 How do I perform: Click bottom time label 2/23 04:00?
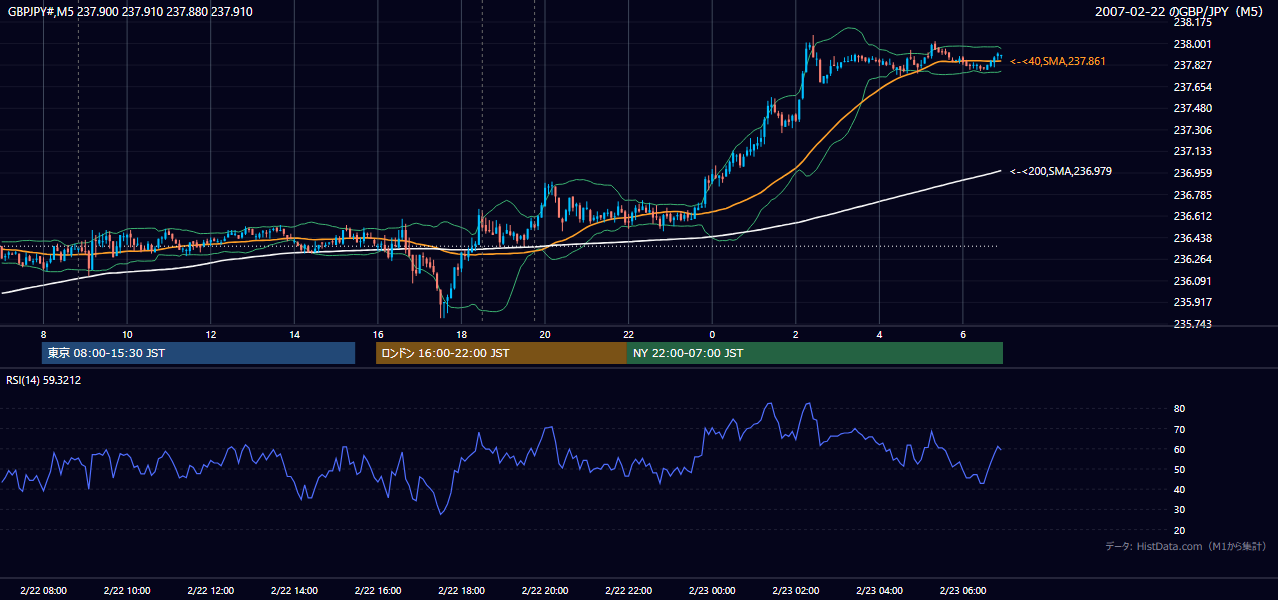tap(879, 591)
